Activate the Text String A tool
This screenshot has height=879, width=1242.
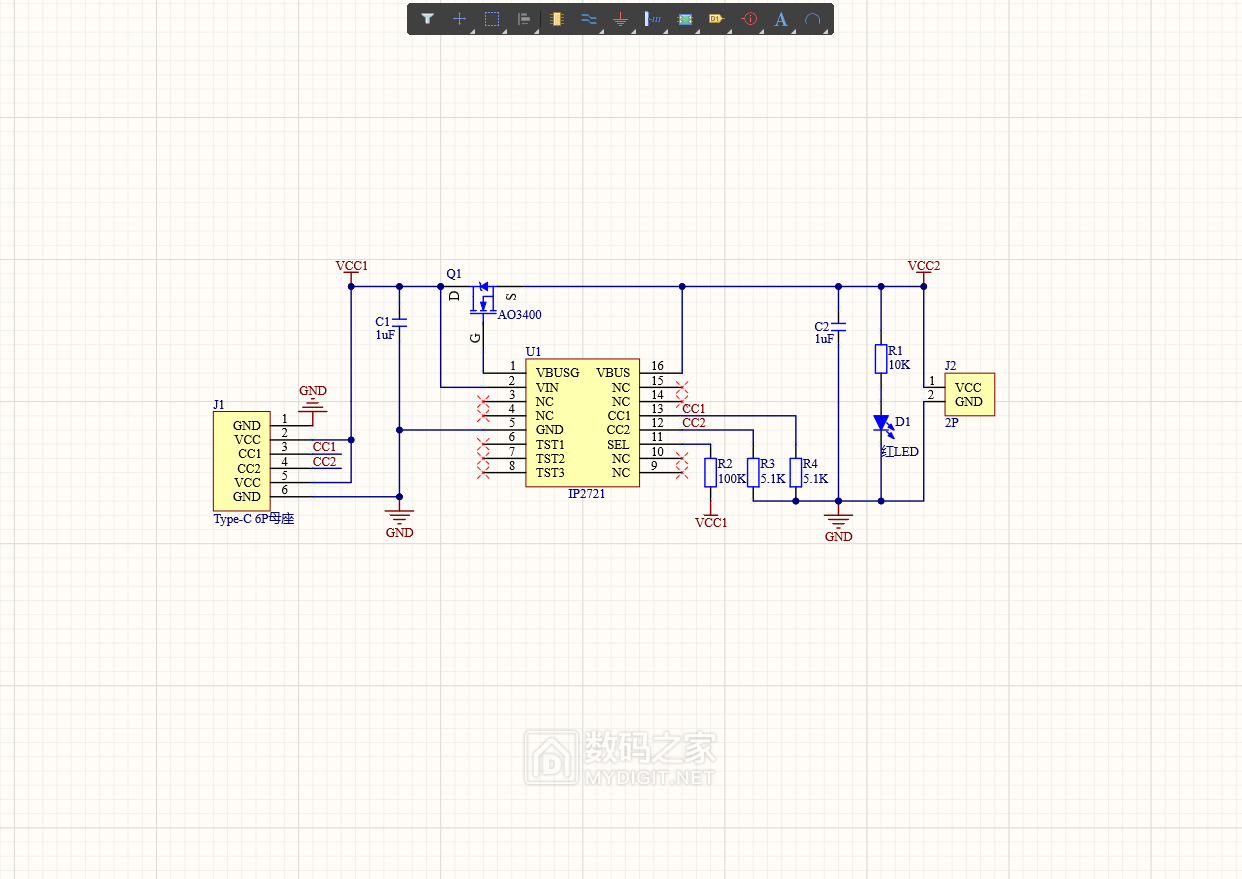pos(781,19)
